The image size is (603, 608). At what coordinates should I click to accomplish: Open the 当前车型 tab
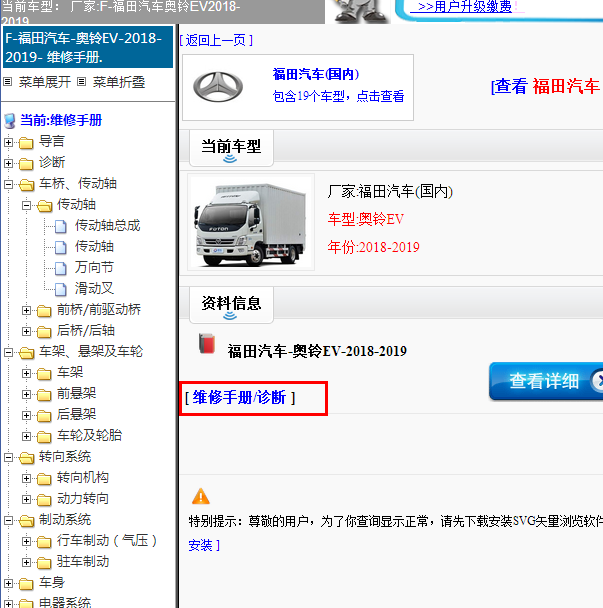tap(231, 149)
